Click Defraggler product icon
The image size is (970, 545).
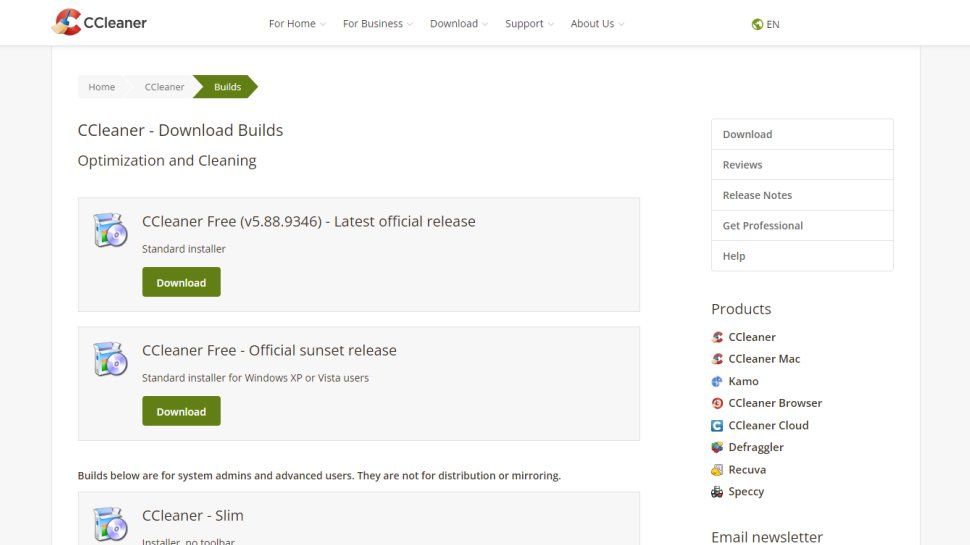point(717,447)
